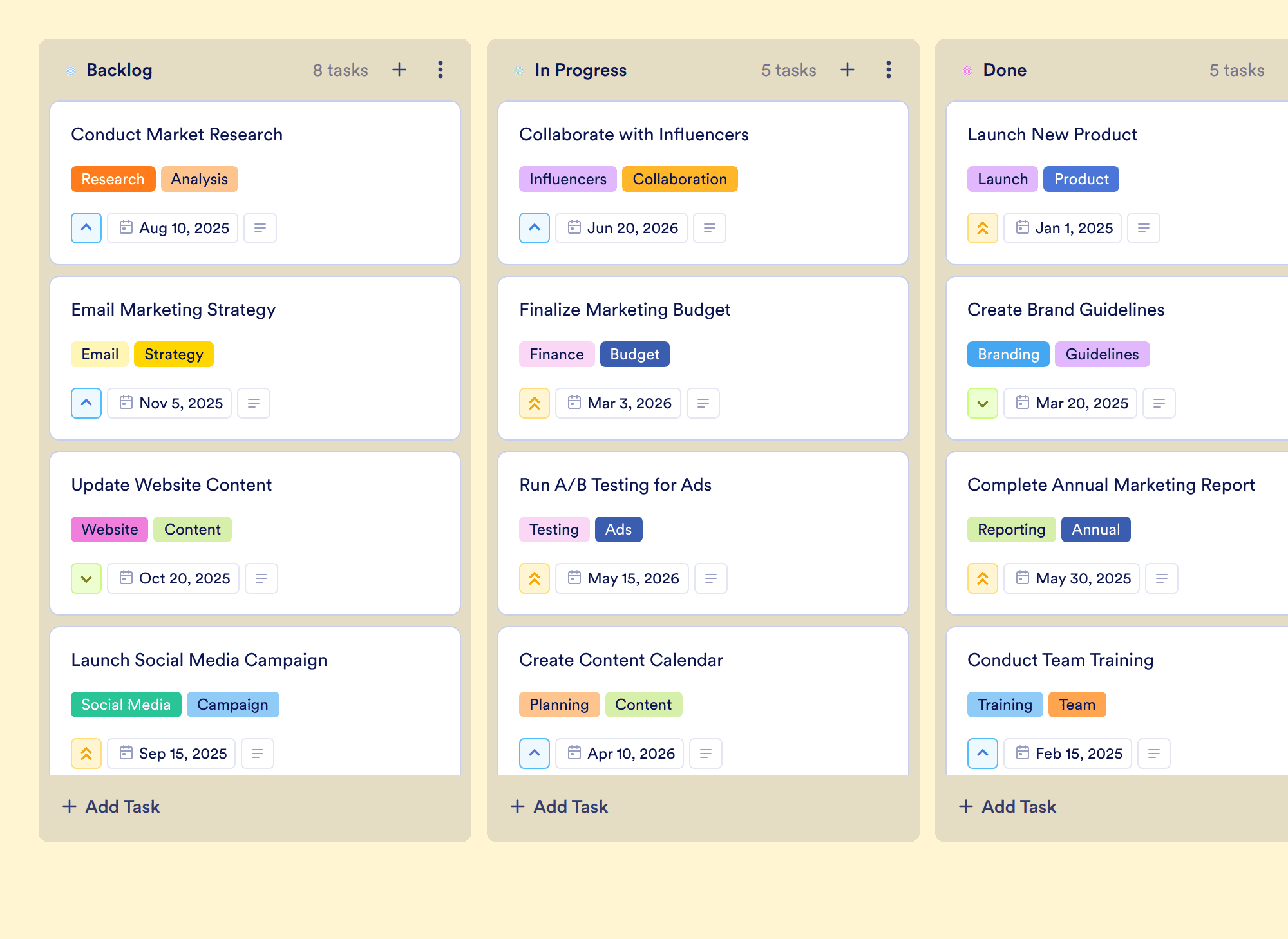Select the Backlog column title
Image resolution: width=1288 pixels, height=939 pixels.
click(120, 70)
